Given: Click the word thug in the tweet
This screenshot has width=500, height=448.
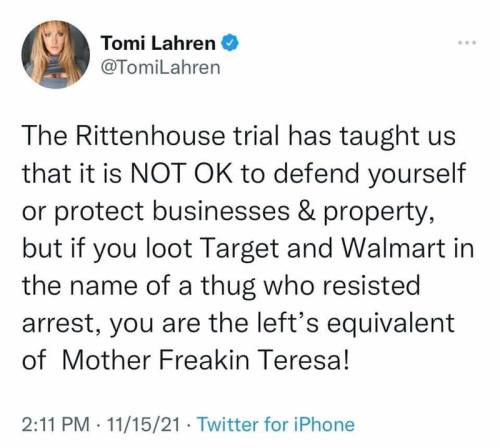Looking at the screenshot, I should point(228,287).
